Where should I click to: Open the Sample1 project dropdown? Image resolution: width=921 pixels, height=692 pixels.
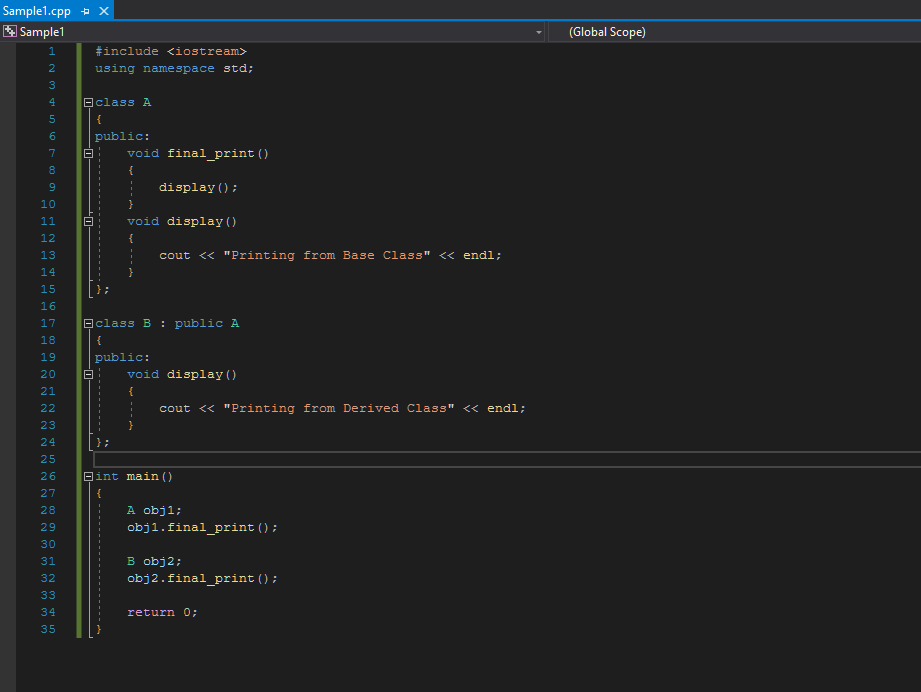pos(539,32)
